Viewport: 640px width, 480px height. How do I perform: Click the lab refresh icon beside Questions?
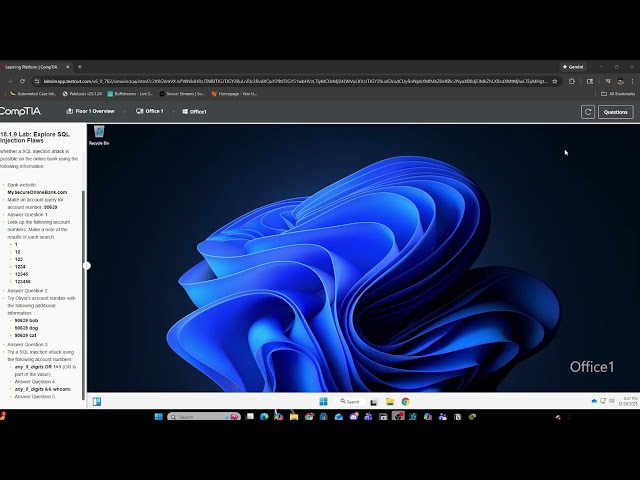pyautogui.click(x=588, y=112)
